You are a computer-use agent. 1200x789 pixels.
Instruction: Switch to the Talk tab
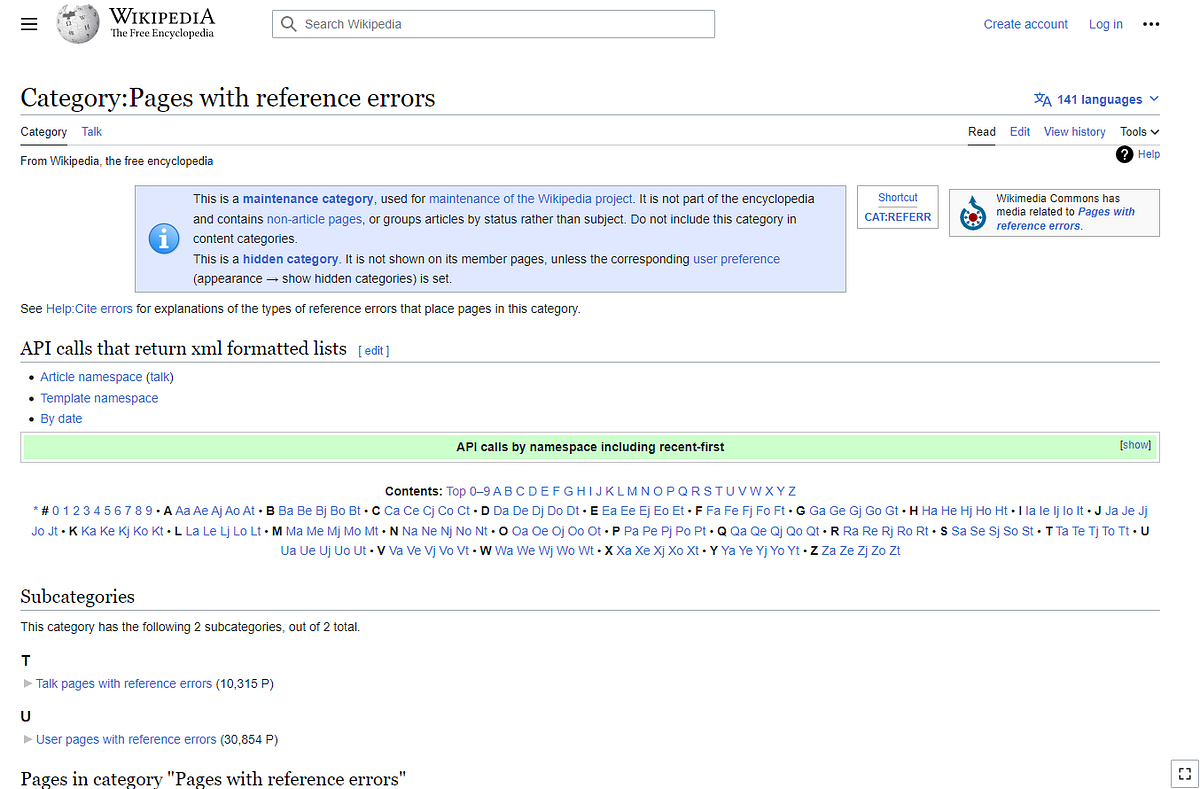[91, 131]
